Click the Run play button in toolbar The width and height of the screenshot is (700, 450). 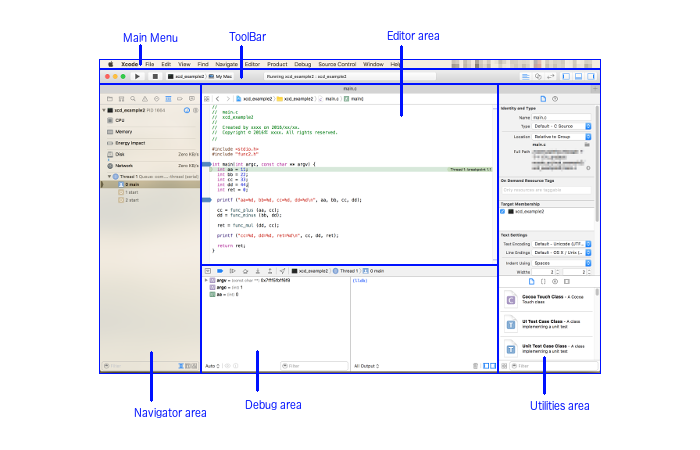click(137, 76)
